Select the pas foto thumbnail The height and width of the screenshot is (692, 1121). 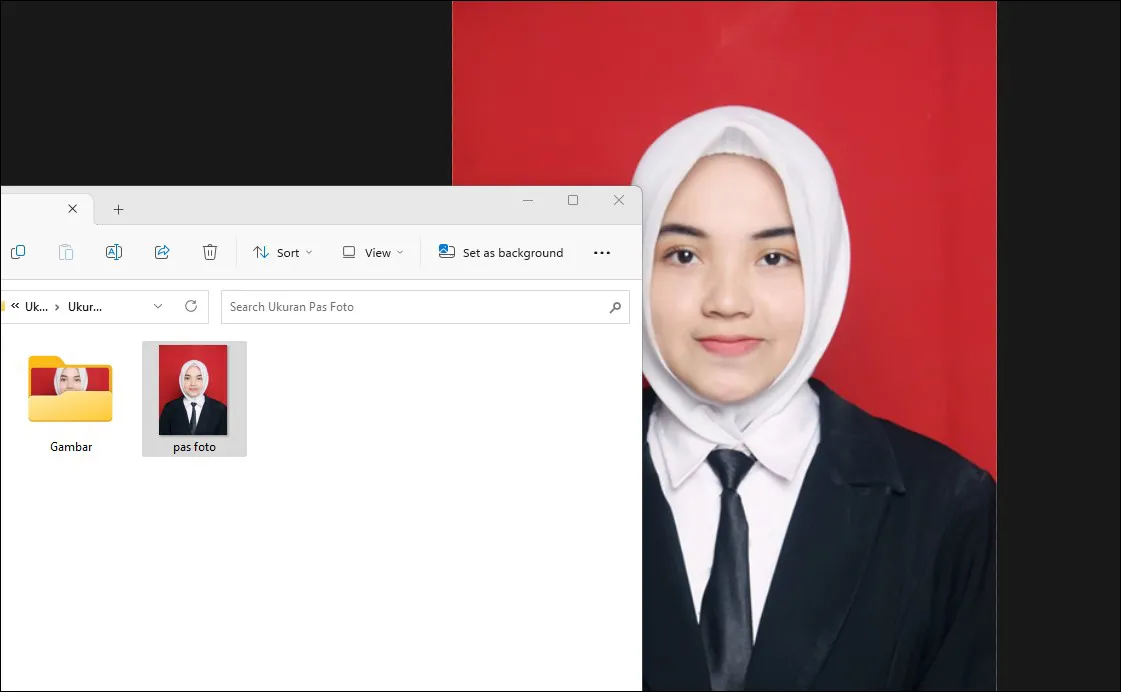click(194, 390)
